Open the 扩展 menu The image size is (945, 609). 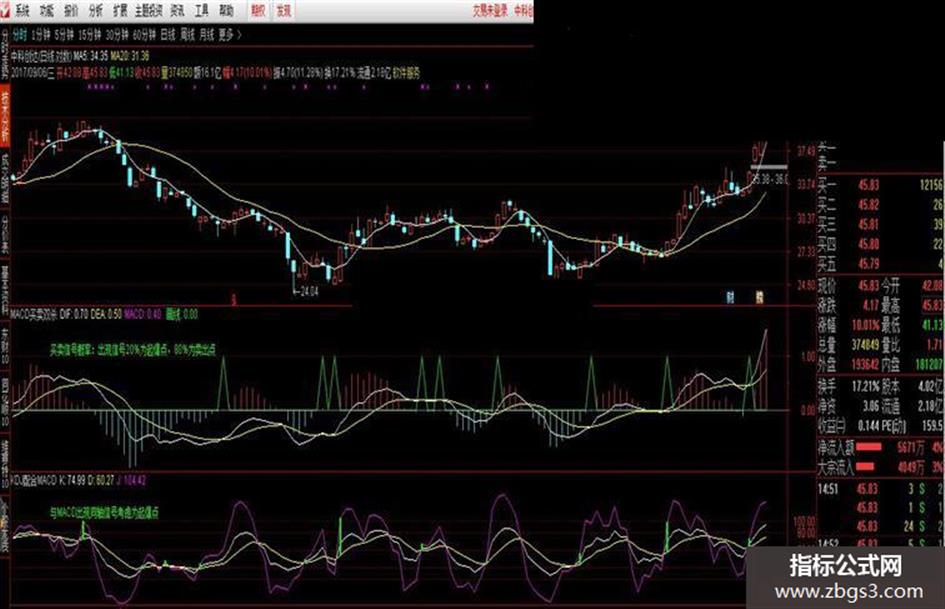(x=120, y=11)
